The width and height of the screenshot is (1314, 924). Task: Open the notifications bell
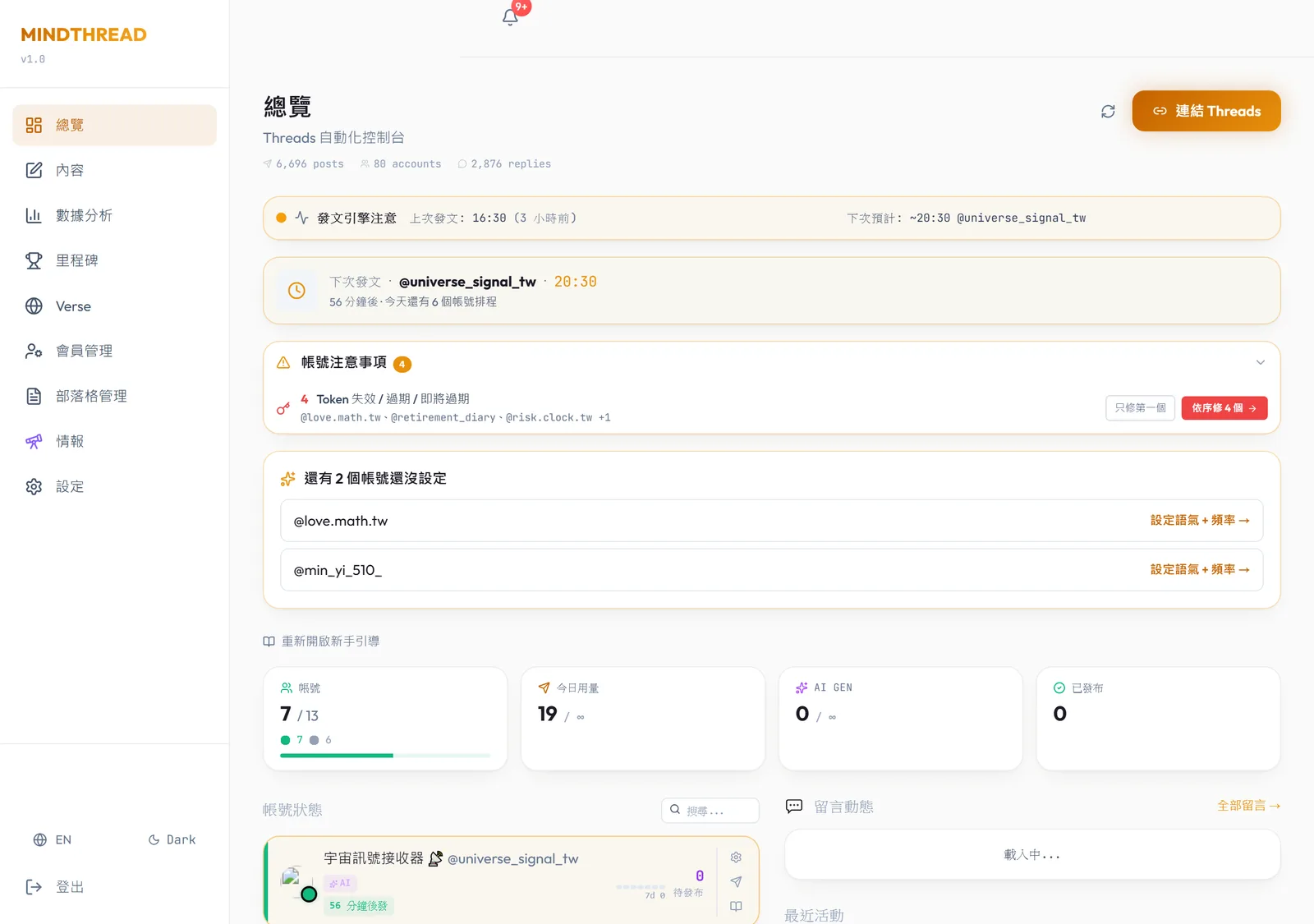tap(510, 17)
